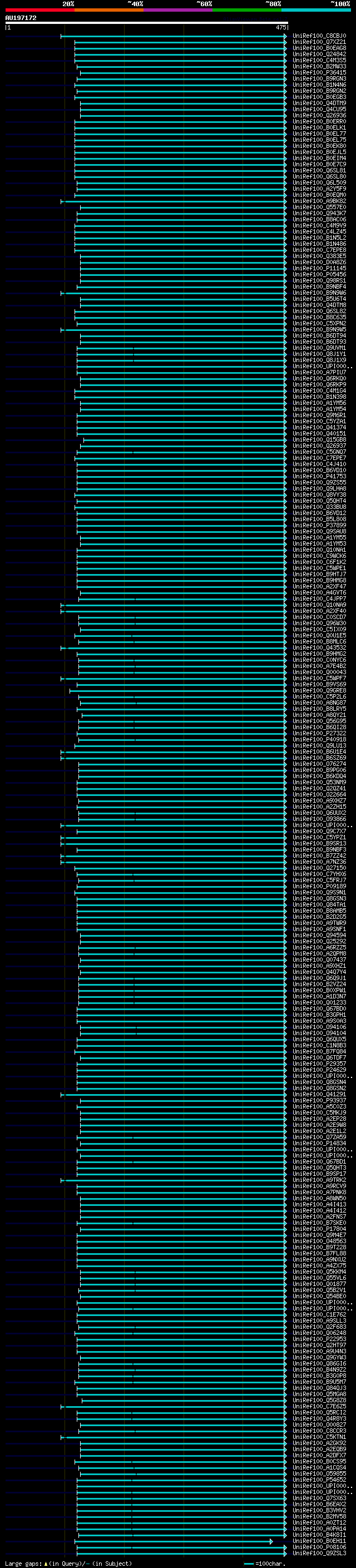This screenshot has width=356, height=1568.
Task: Open hit UniRef100_Q24842
Action: (319, 54)
